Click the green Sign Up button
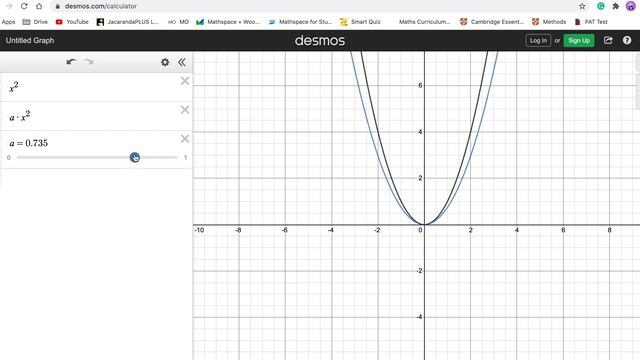This screenshot has width=640, height=360. [x=579, y=40]
